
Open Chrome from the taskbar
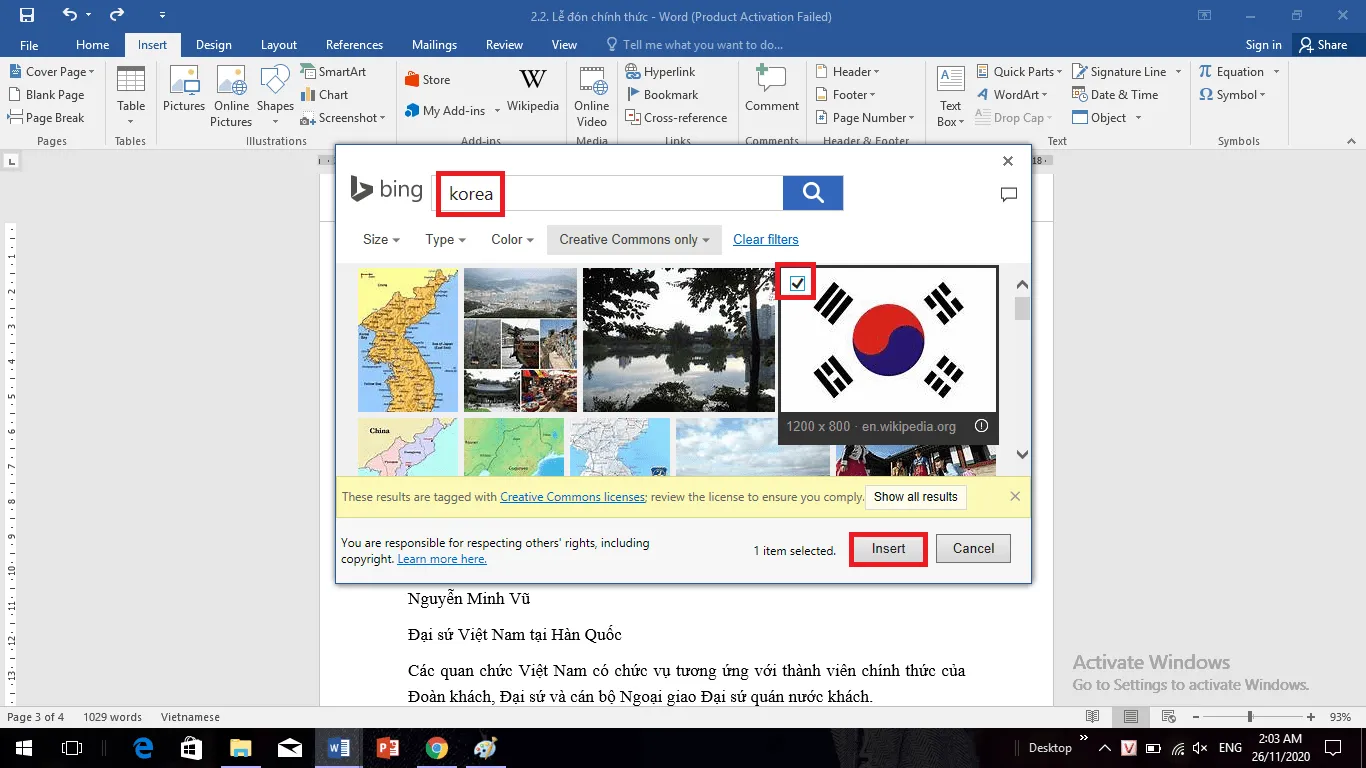[436, 747]
